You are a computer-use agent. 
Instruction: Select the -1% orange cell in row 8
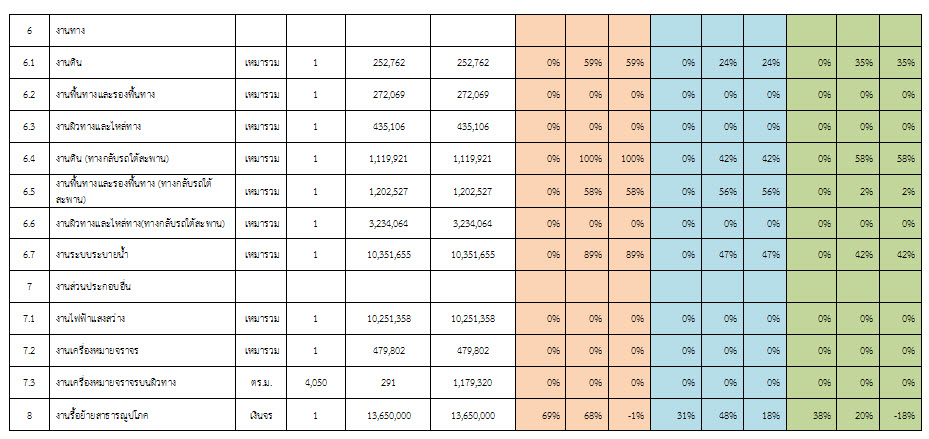(629, 414)
